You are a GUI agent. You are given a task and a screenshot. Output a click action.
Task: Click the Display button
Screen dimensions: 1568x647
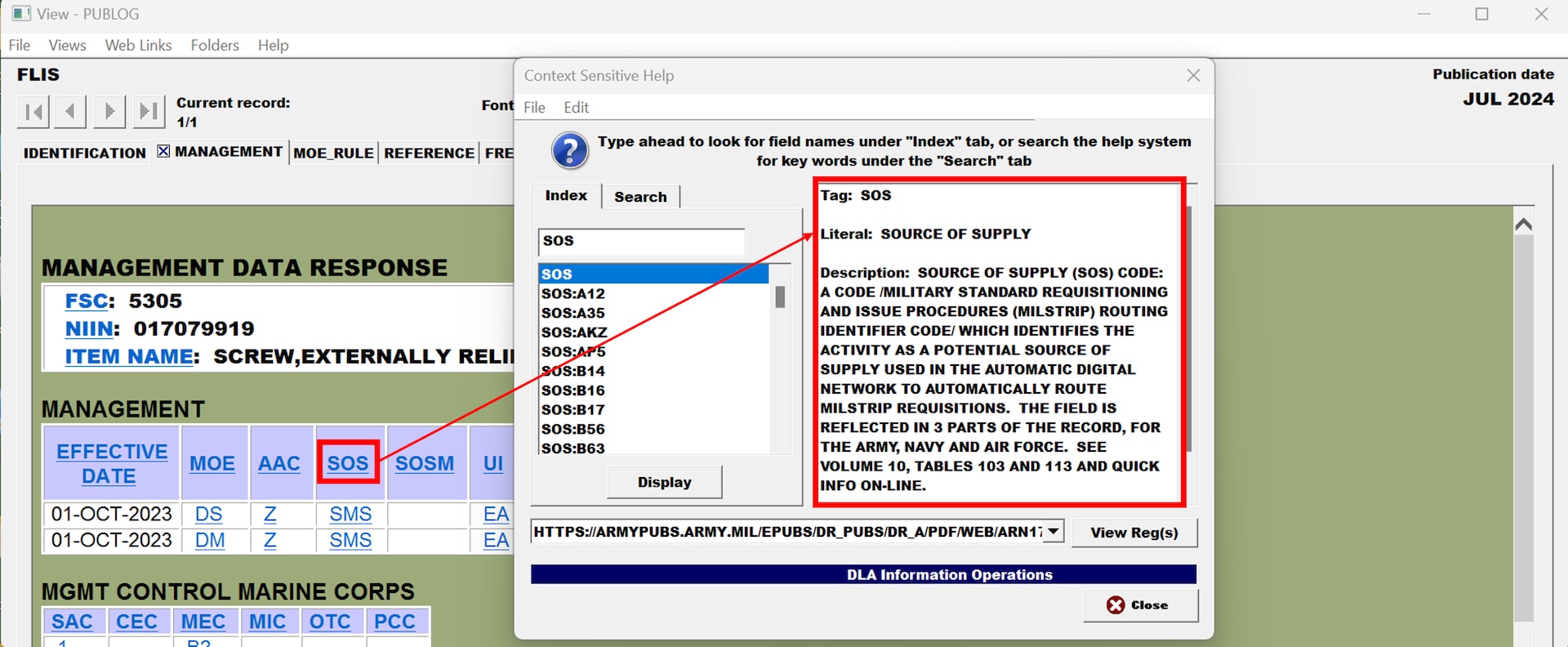(664, 482)
